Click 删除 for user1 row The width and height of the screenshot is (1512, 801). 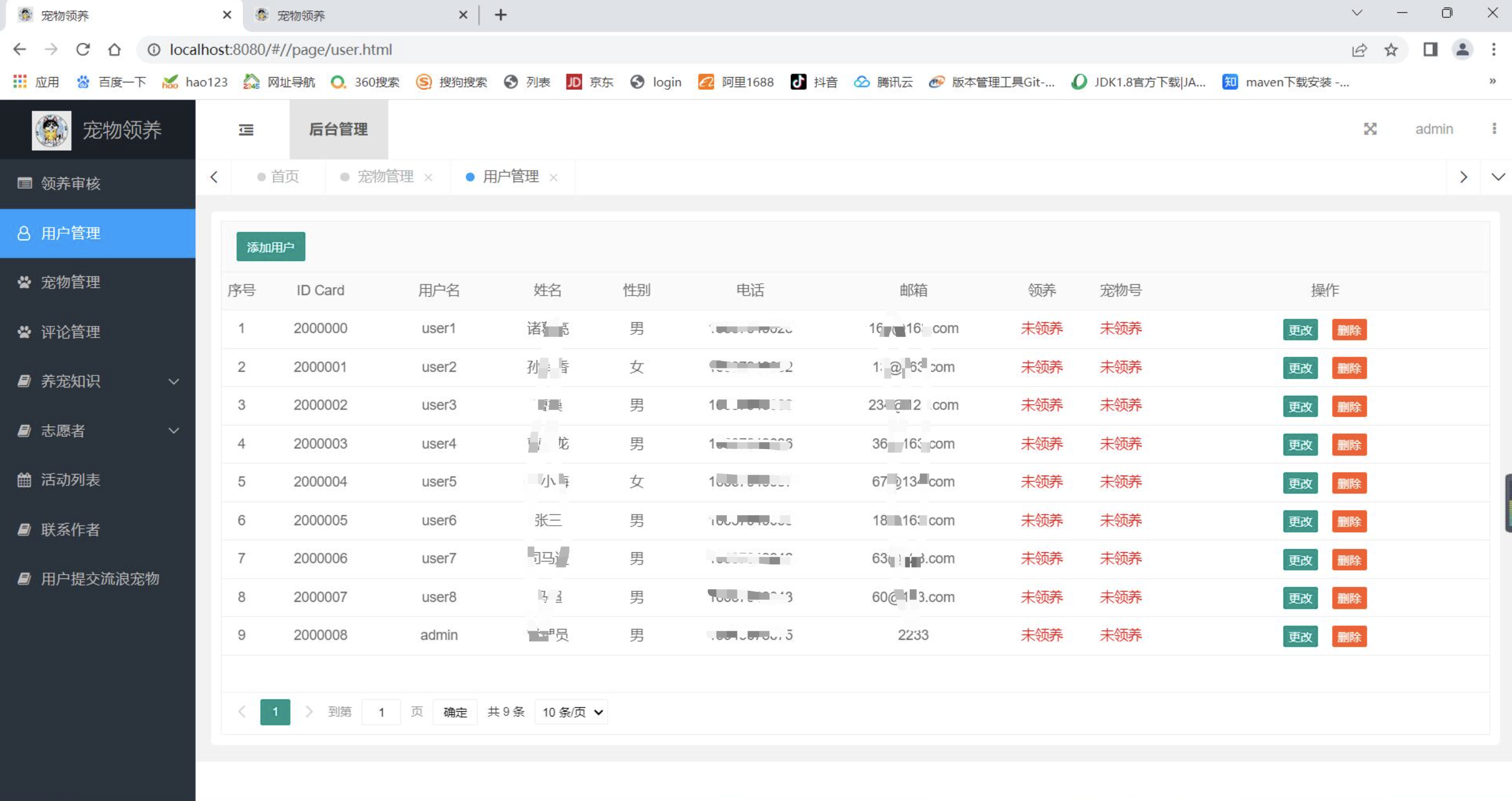pos(1349,330)
